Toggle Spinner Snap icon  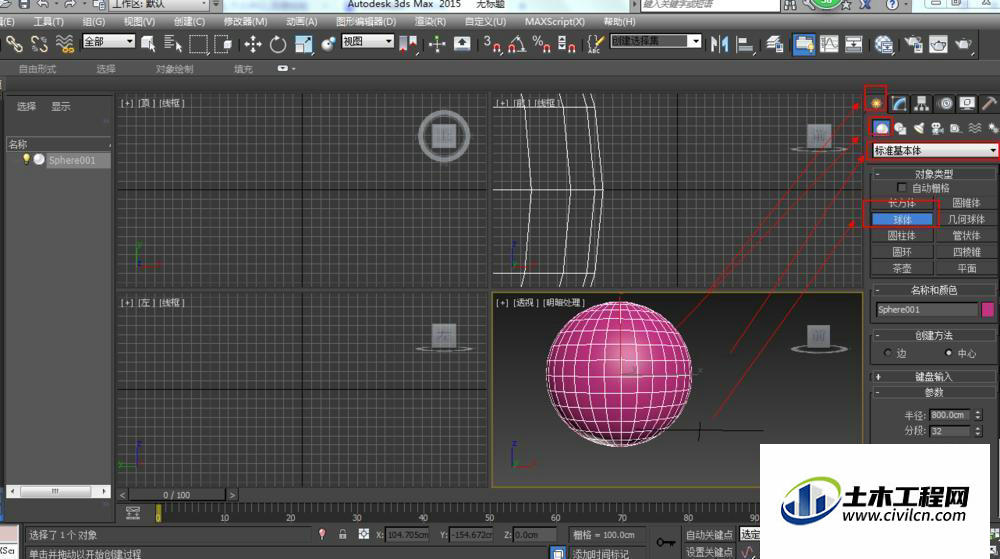coord(566,44)
